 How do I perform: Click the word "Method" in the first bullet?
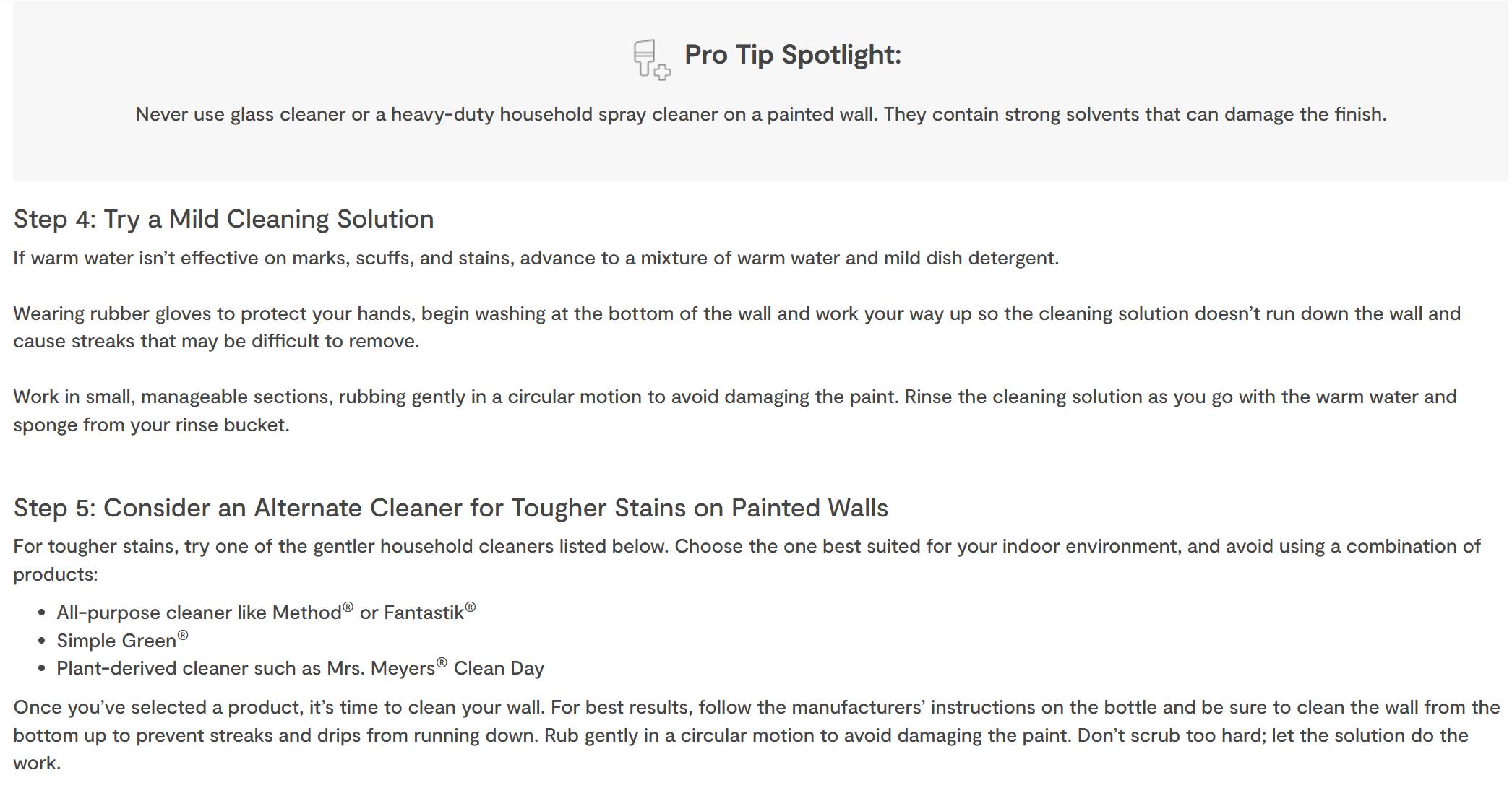pyautogui.click(x=306, y=613)
